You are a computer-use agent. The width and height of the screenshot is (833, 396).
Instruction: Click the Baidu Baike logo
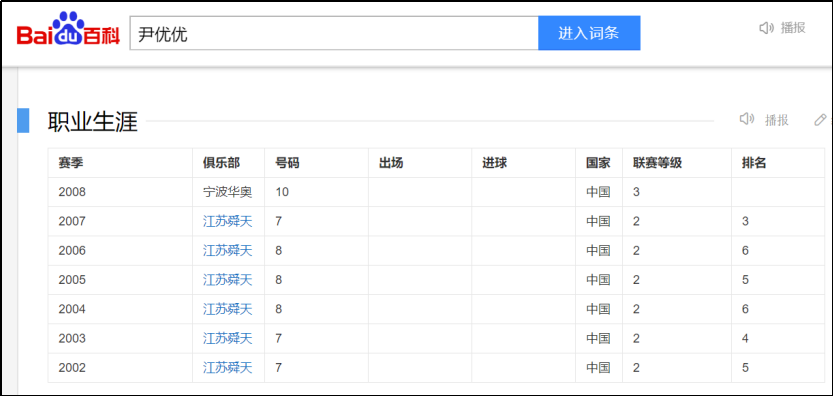pos(69,29)
